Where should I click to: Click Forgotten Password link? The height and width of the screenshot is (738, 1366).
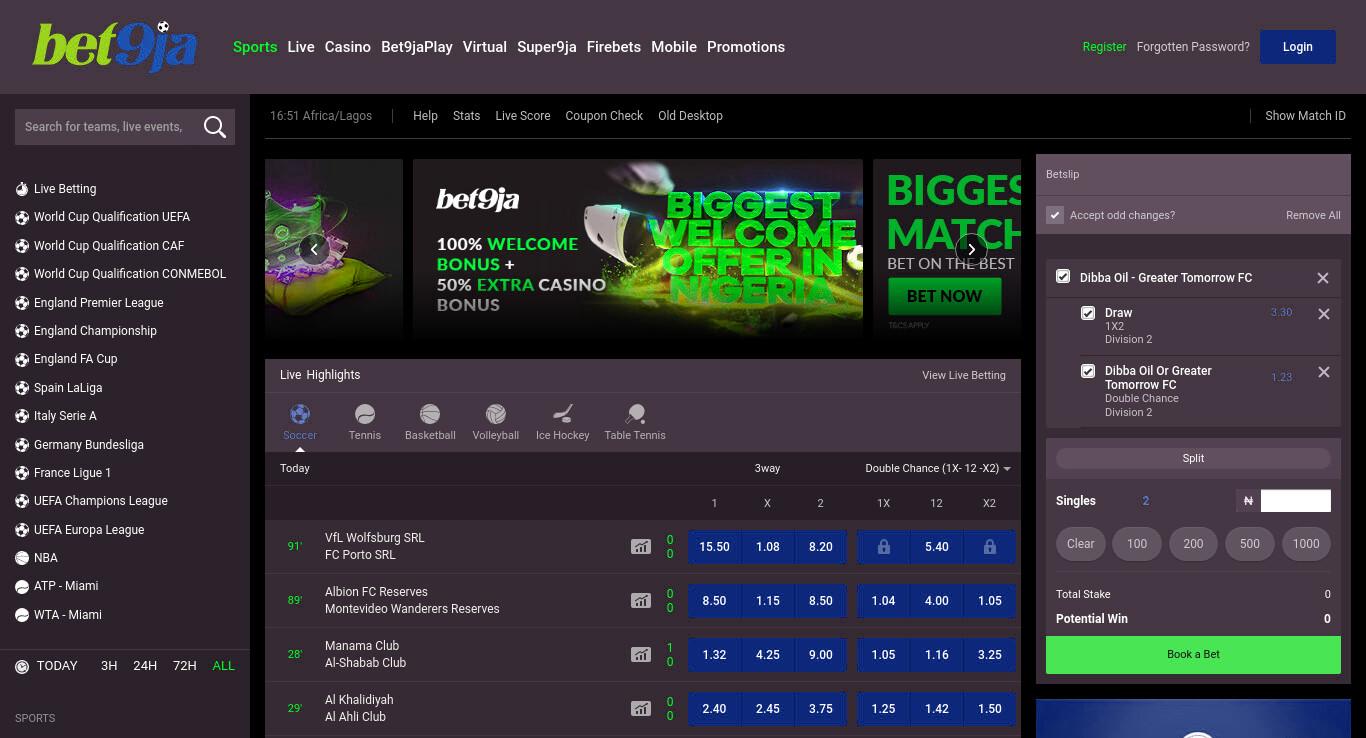click(x=1193, y=47)
